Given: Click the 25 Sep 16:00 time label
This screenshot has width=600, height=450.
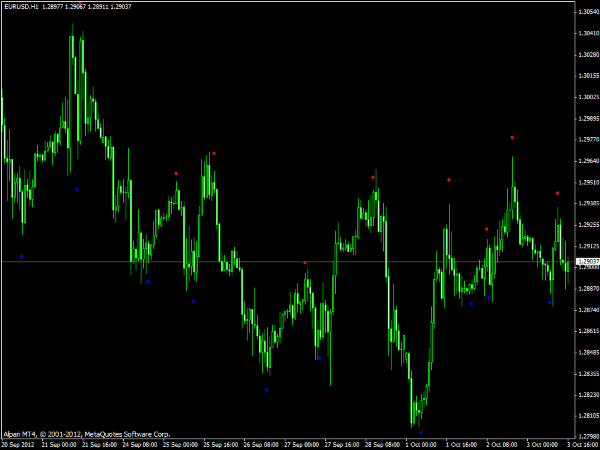Looking at the screenshot, I should [220, 445].
